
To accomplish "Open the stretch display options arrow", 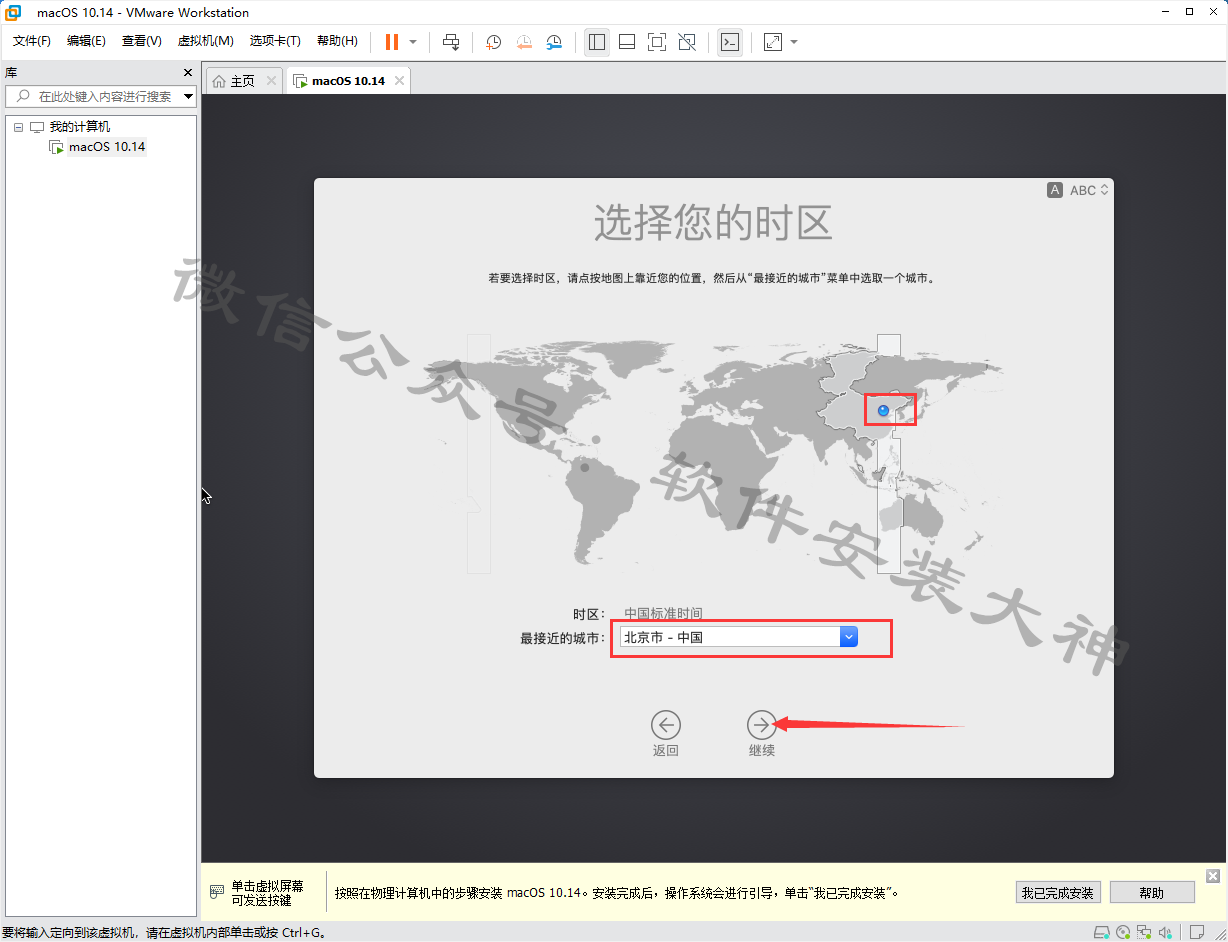I will pyautogui.click(x=794, y=42).
